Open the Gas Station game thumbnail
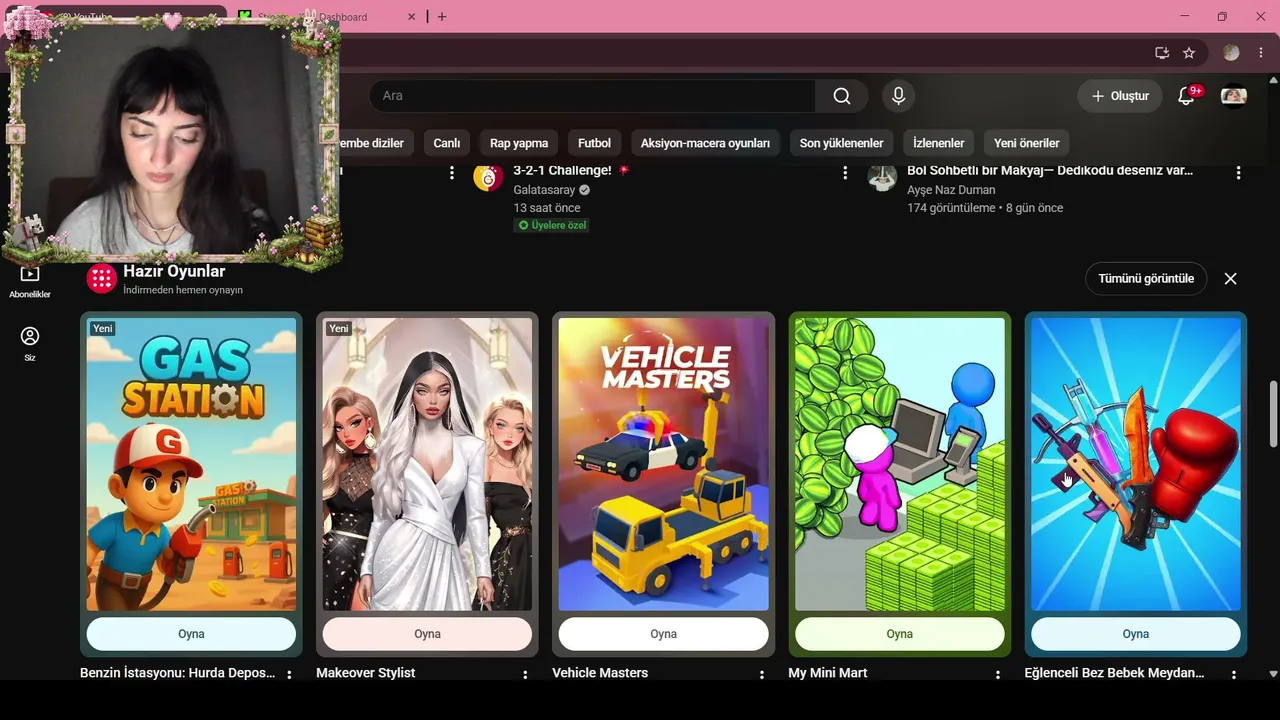1280x720 pixels. [191, 464]
